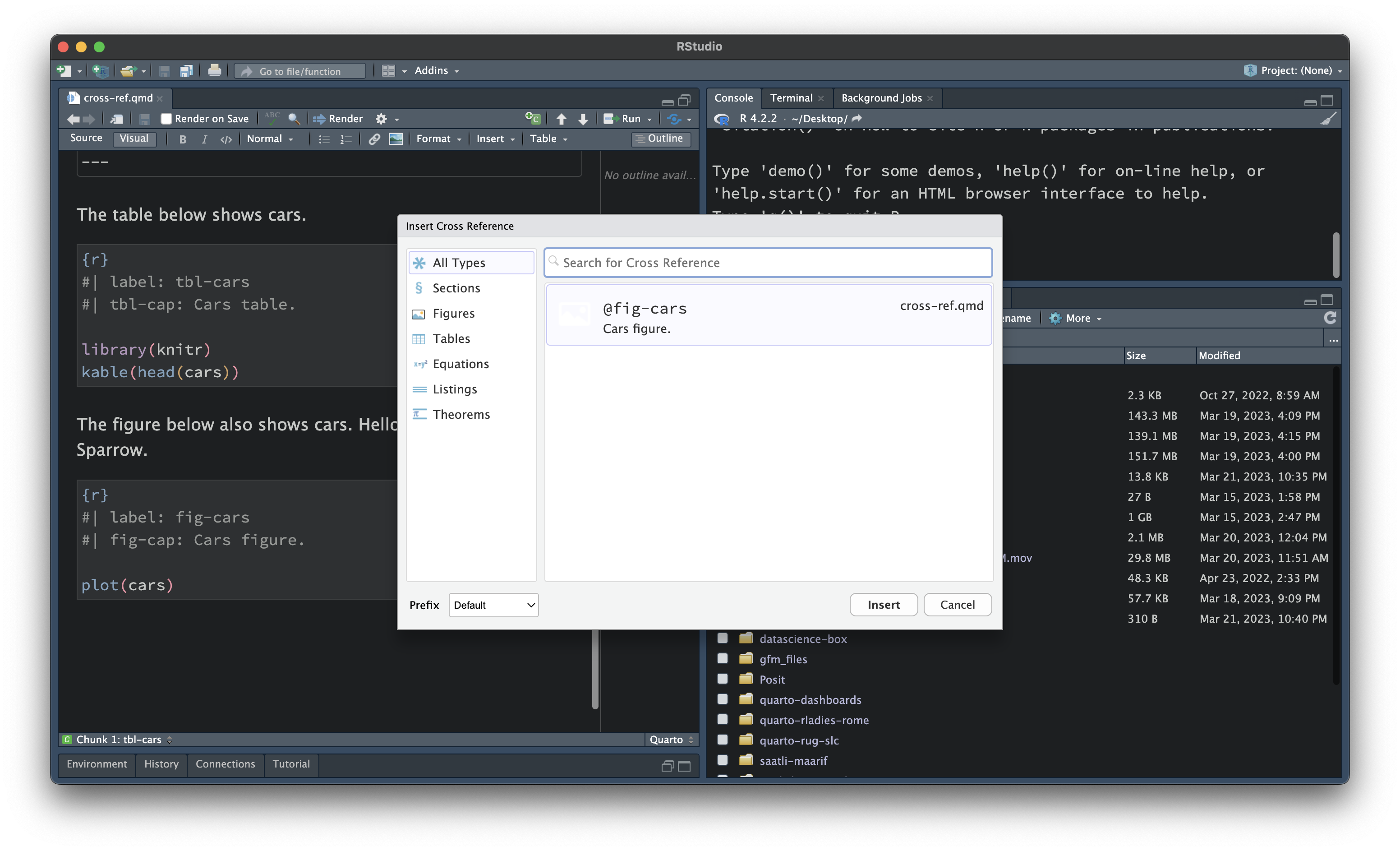Enable Render on Save
The image size is (1400, 851).
pyautogui.click(x=166, y=118)
